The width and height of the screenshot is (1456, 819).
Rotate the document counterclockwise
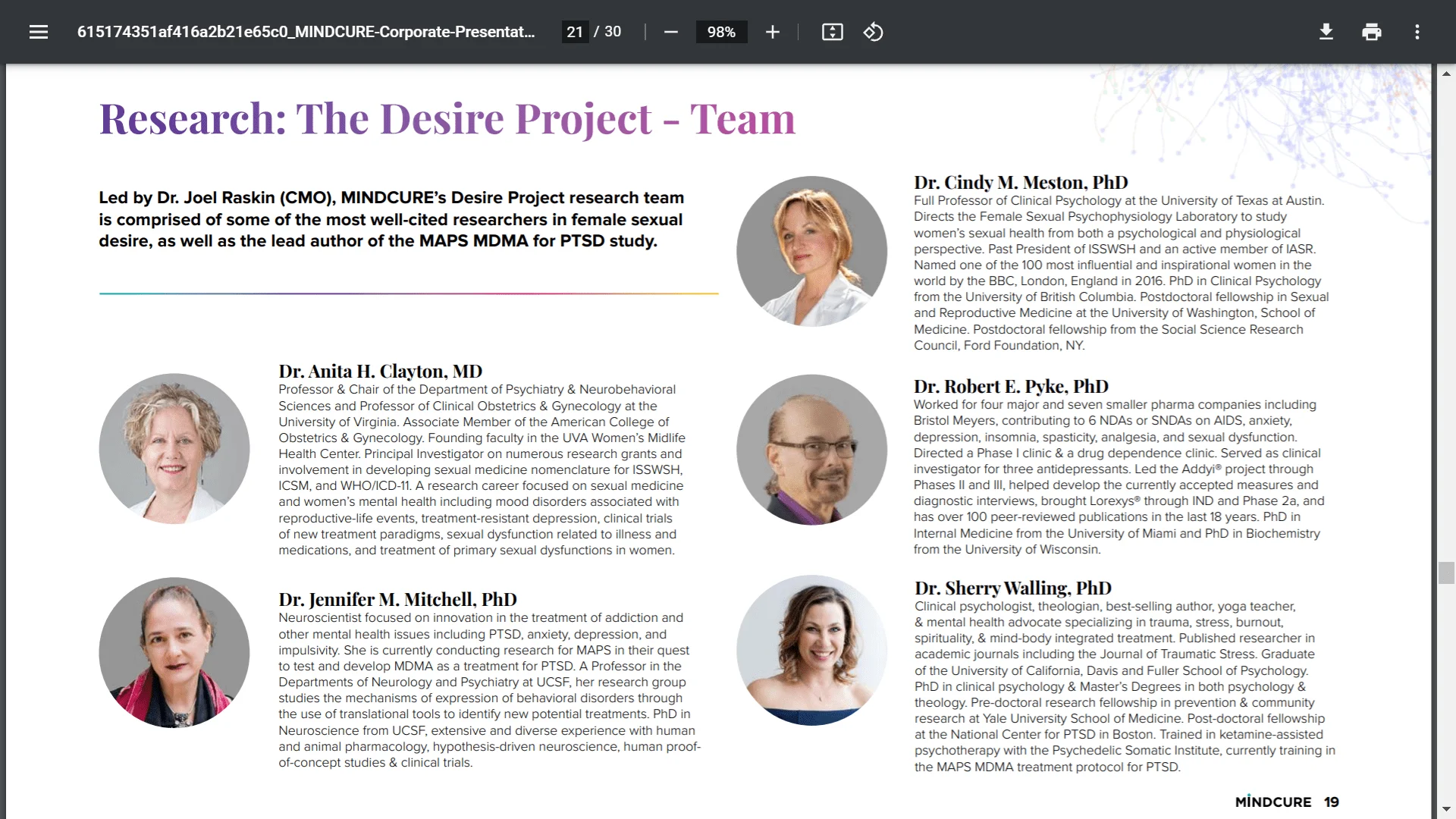873,32
